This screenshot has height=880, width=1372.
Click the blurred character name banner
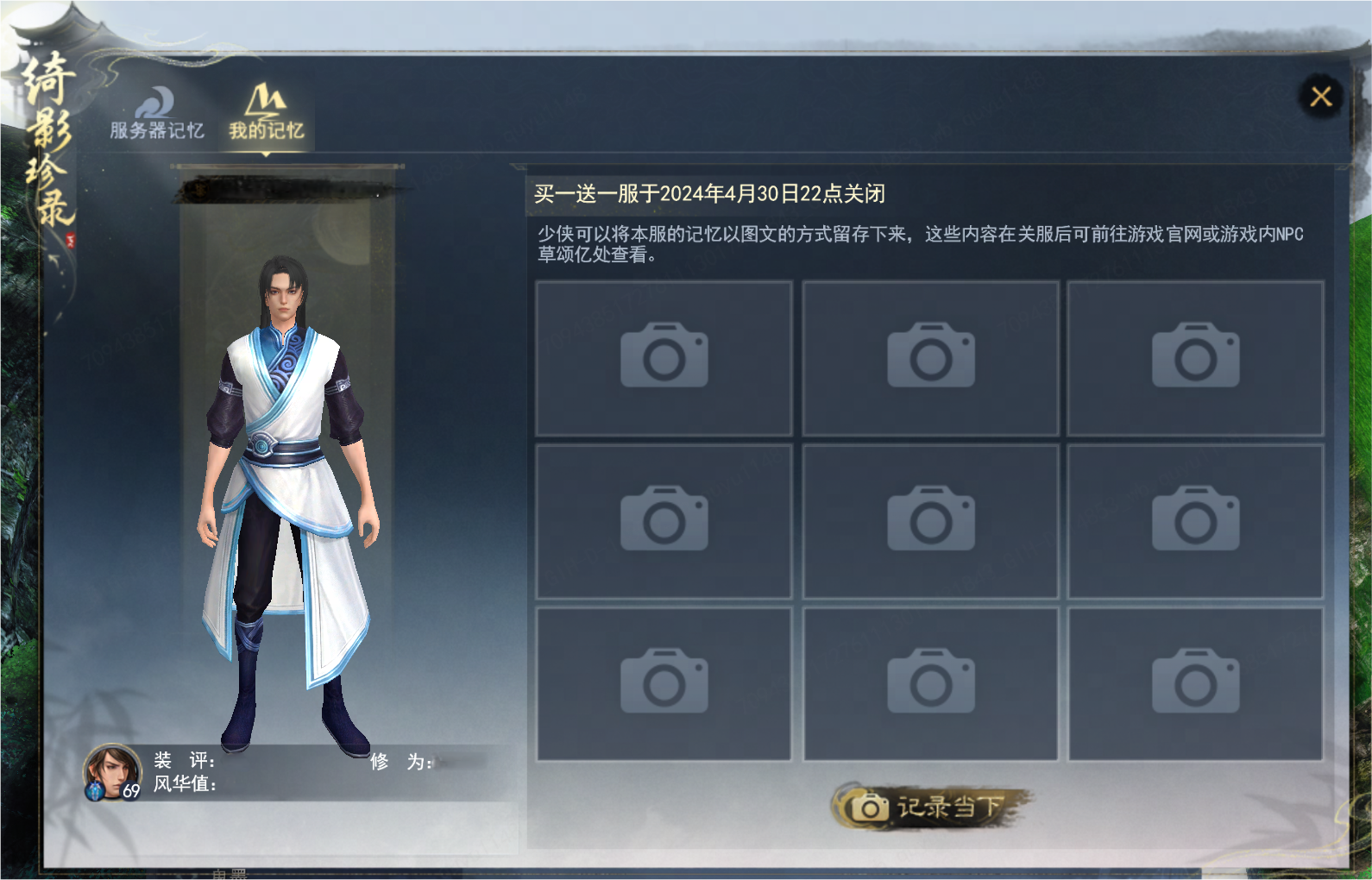click(289, 190)
